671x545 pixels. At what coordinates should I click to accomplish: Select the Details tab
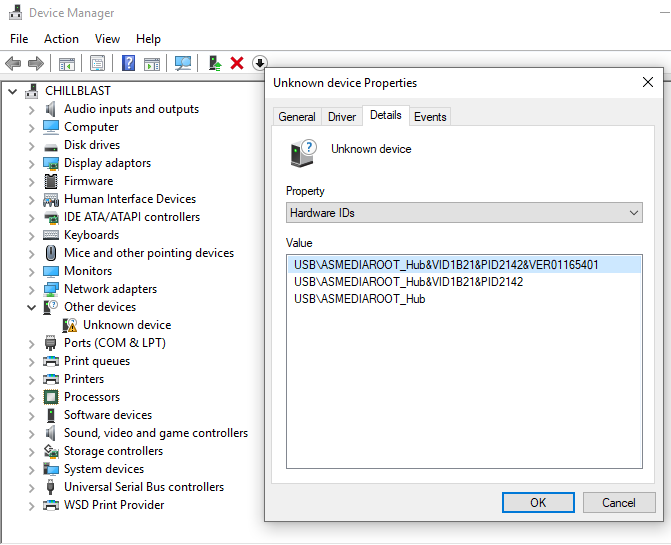pyautogui.click(x=386, y=115)
